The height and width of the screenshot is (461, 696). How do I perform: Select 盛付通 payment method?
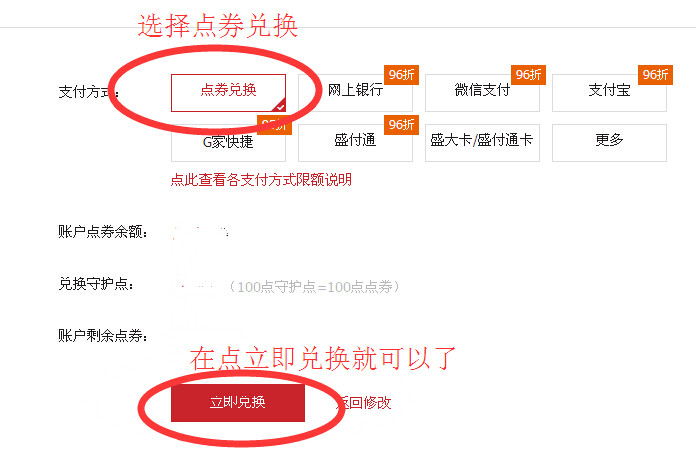355,143
